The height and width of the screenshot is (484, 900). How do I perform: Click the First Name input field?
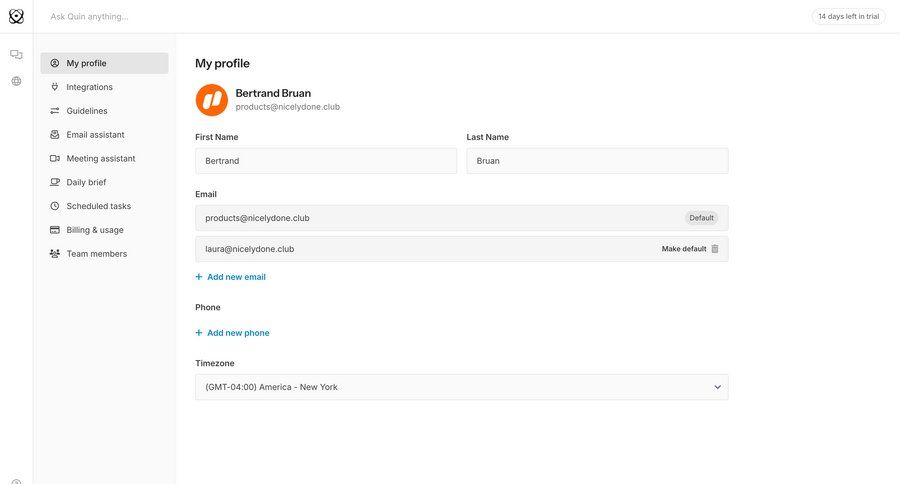325,161
